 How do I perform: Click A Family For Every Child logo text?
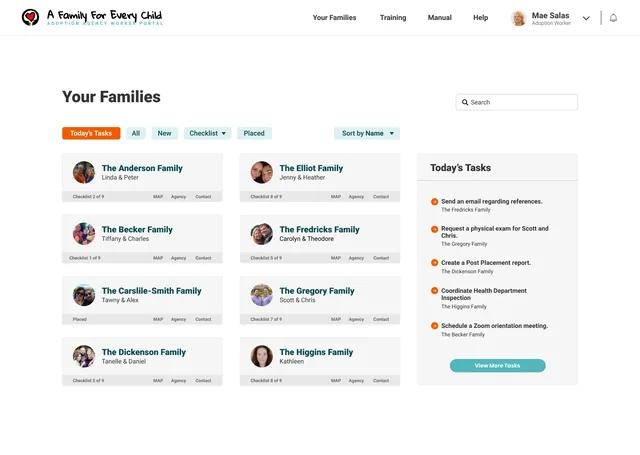(x=104, y=16)
